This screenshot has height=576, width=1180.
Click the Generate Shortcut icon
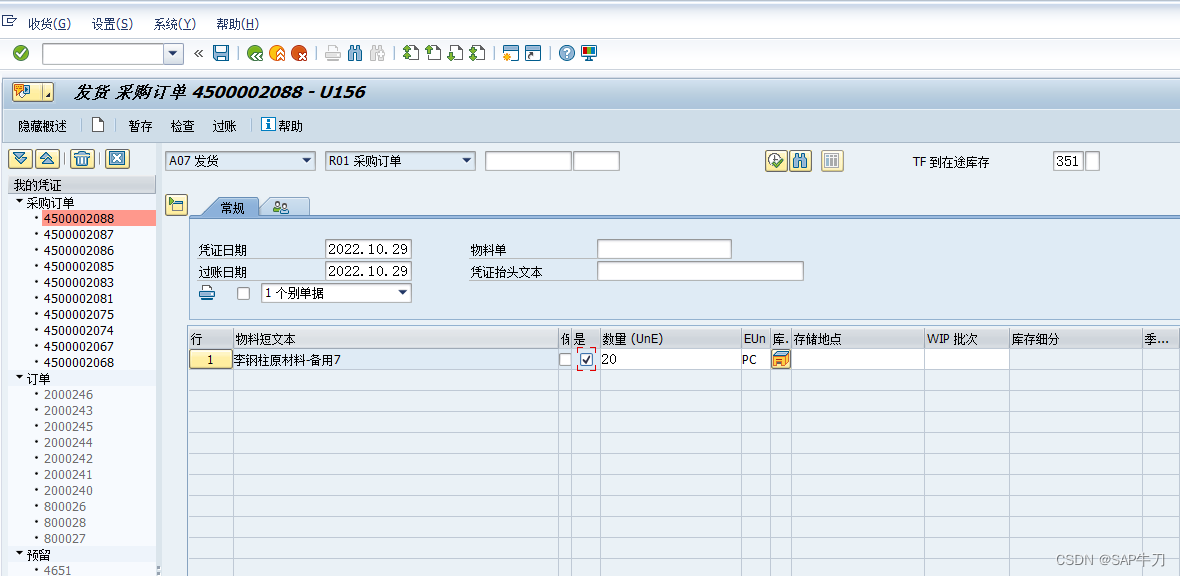point(534,53)
